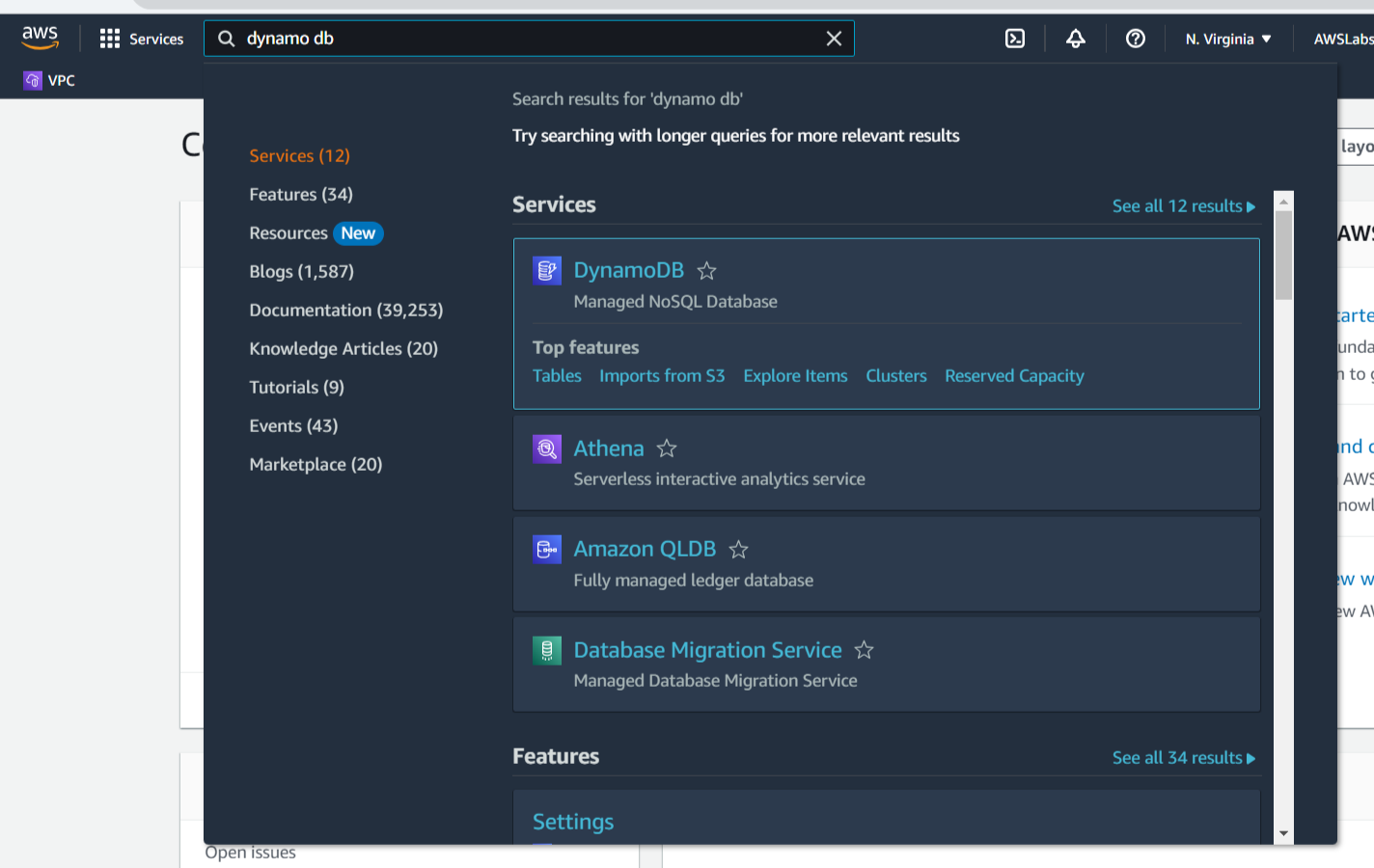The height and width of the screenshot is (868, 1374).
Task: Click the search magnifier icon
Action: 227,39
